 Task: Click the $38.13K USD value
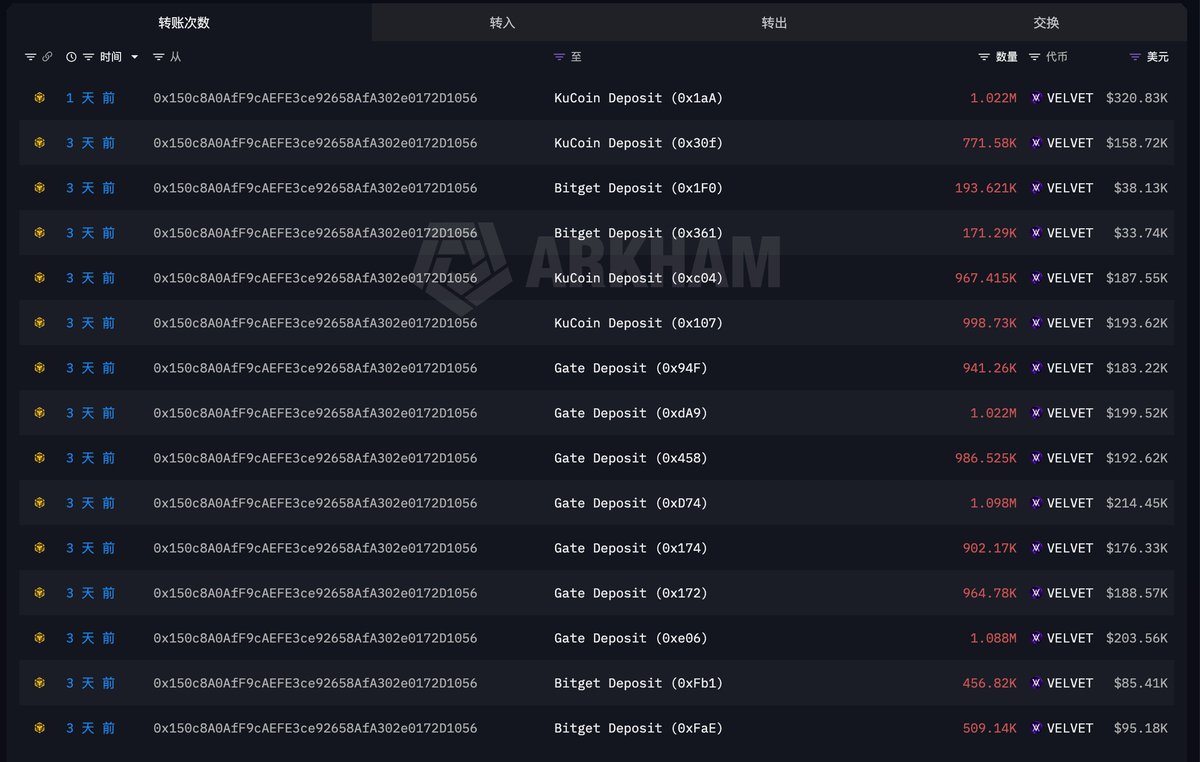coord(1141,188)
